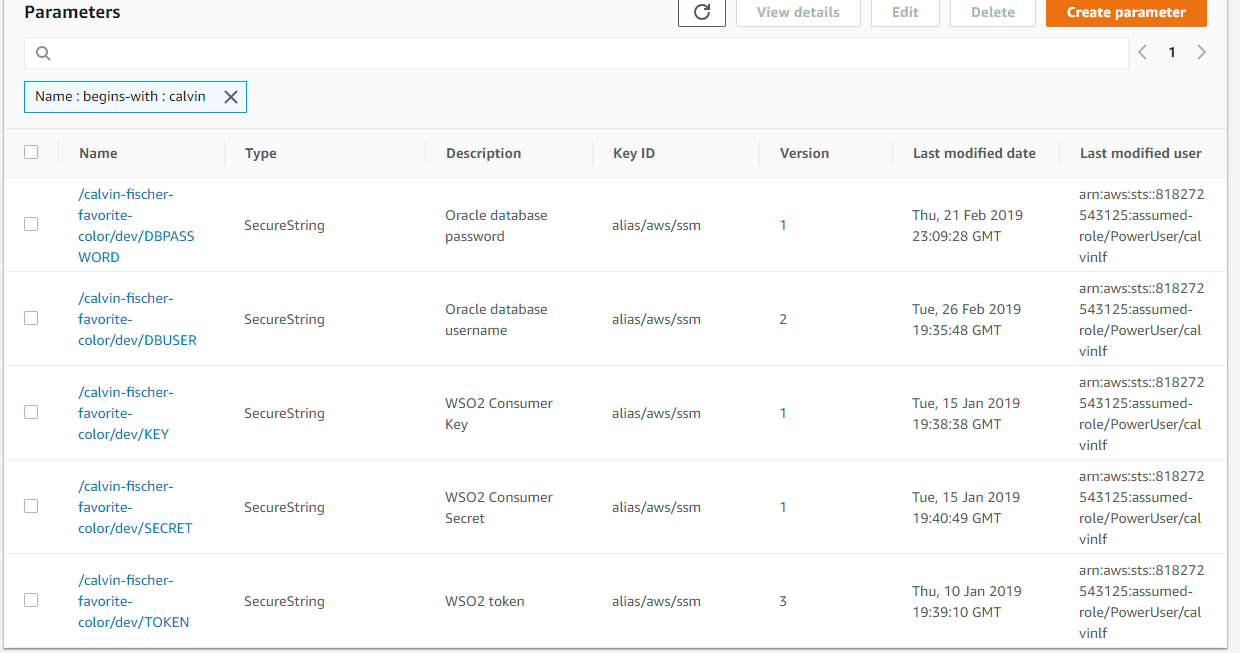Click 'WSO2 Consumer Secret' description
Viewport: 1240px width, 653px height.
point(499,508)
